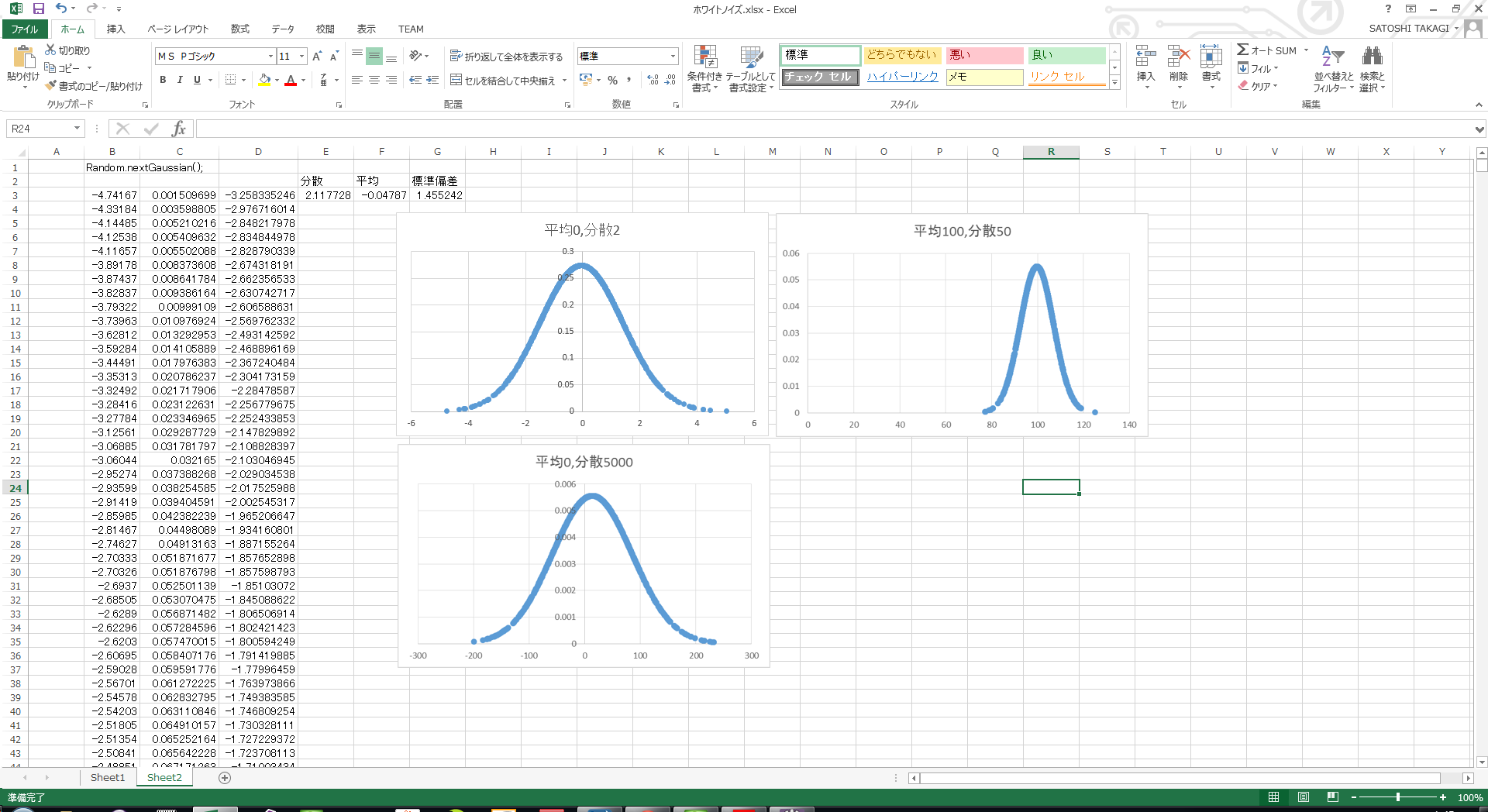Toggle left text alignment
The image size is (1488, 812).
click(x=357, y=80)
